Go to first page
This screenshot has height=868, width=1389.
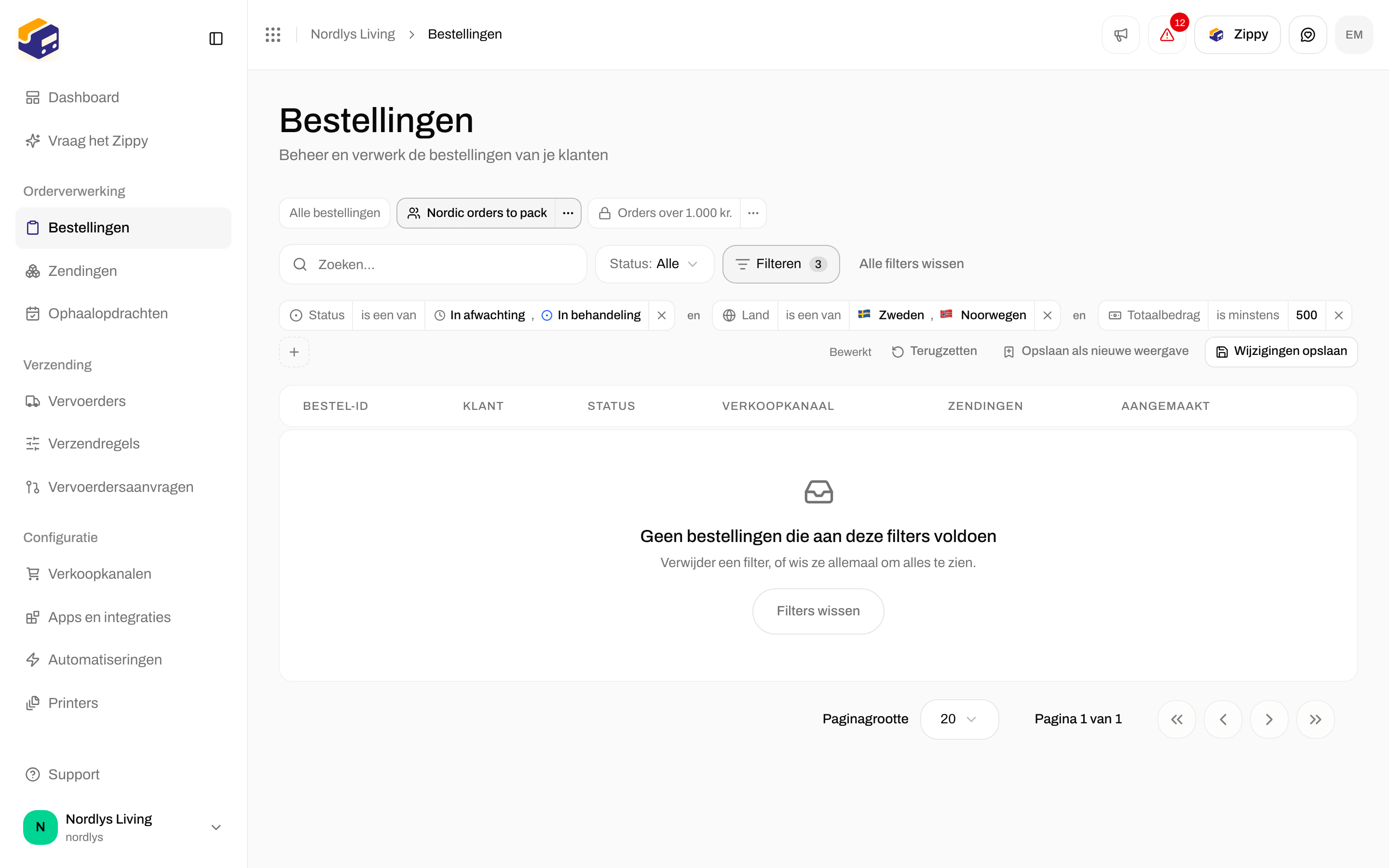click(1177, 719)
